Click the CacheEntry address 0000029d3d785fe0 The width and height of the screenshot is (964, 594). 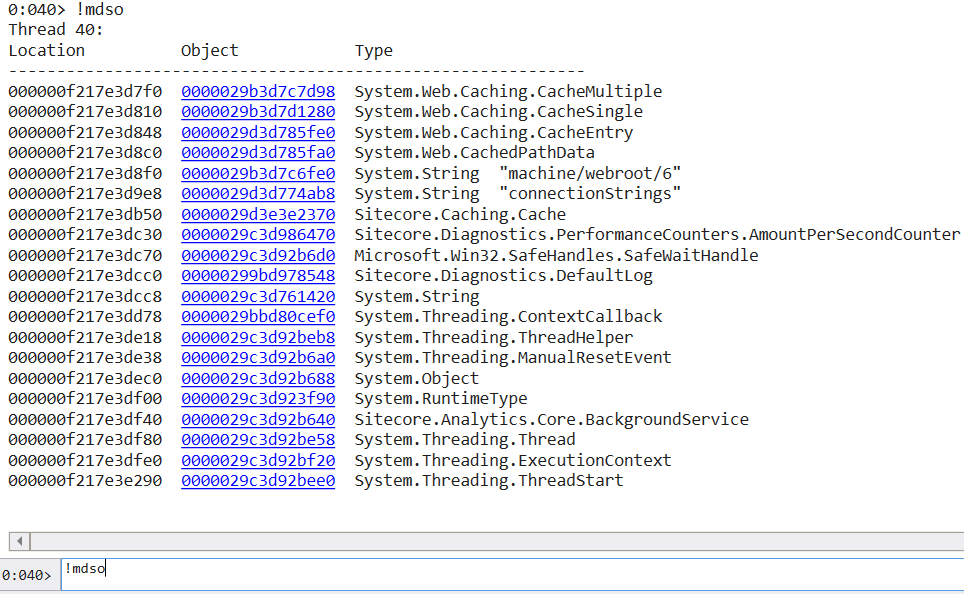(x=258, y=132)
